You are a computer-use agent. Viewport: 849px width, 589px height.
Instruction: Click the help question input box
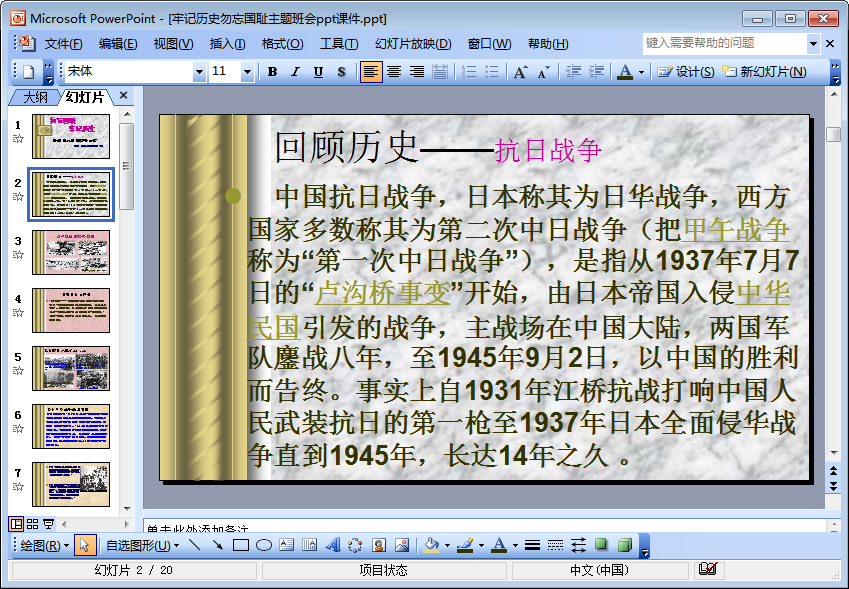click(725, 43)
